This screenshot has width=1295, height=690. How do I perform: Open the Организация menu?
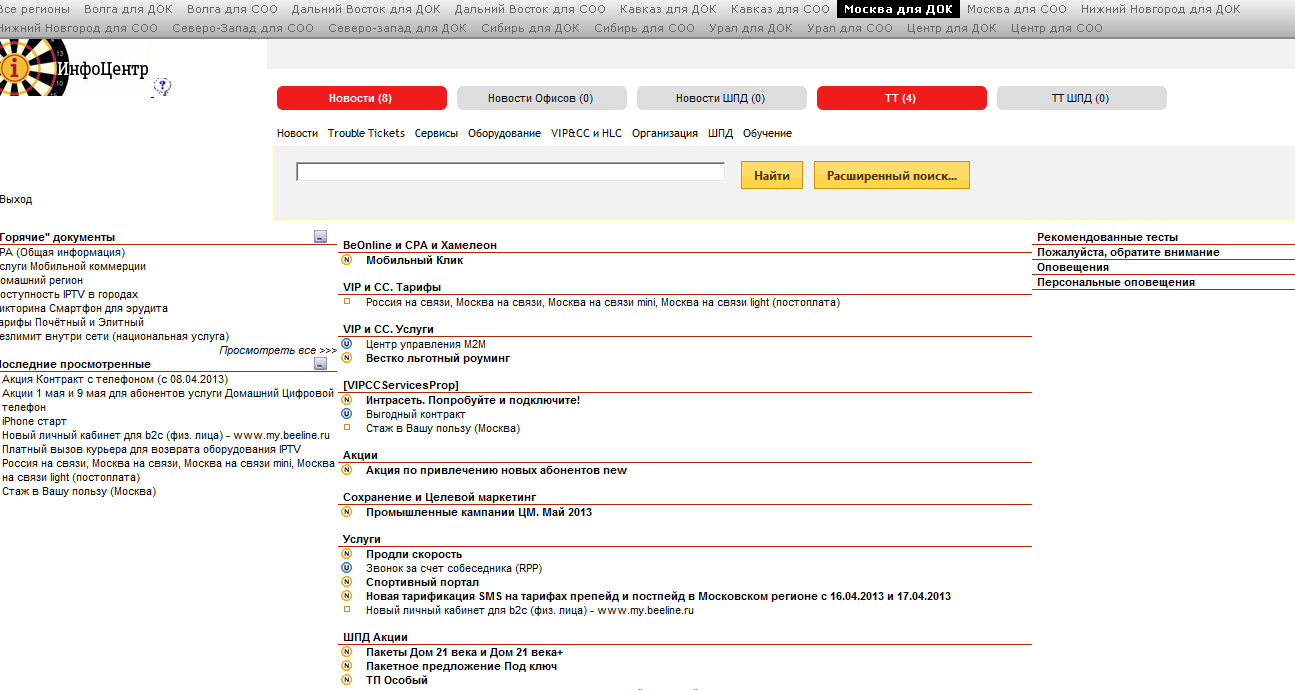[x=665, y=133]
